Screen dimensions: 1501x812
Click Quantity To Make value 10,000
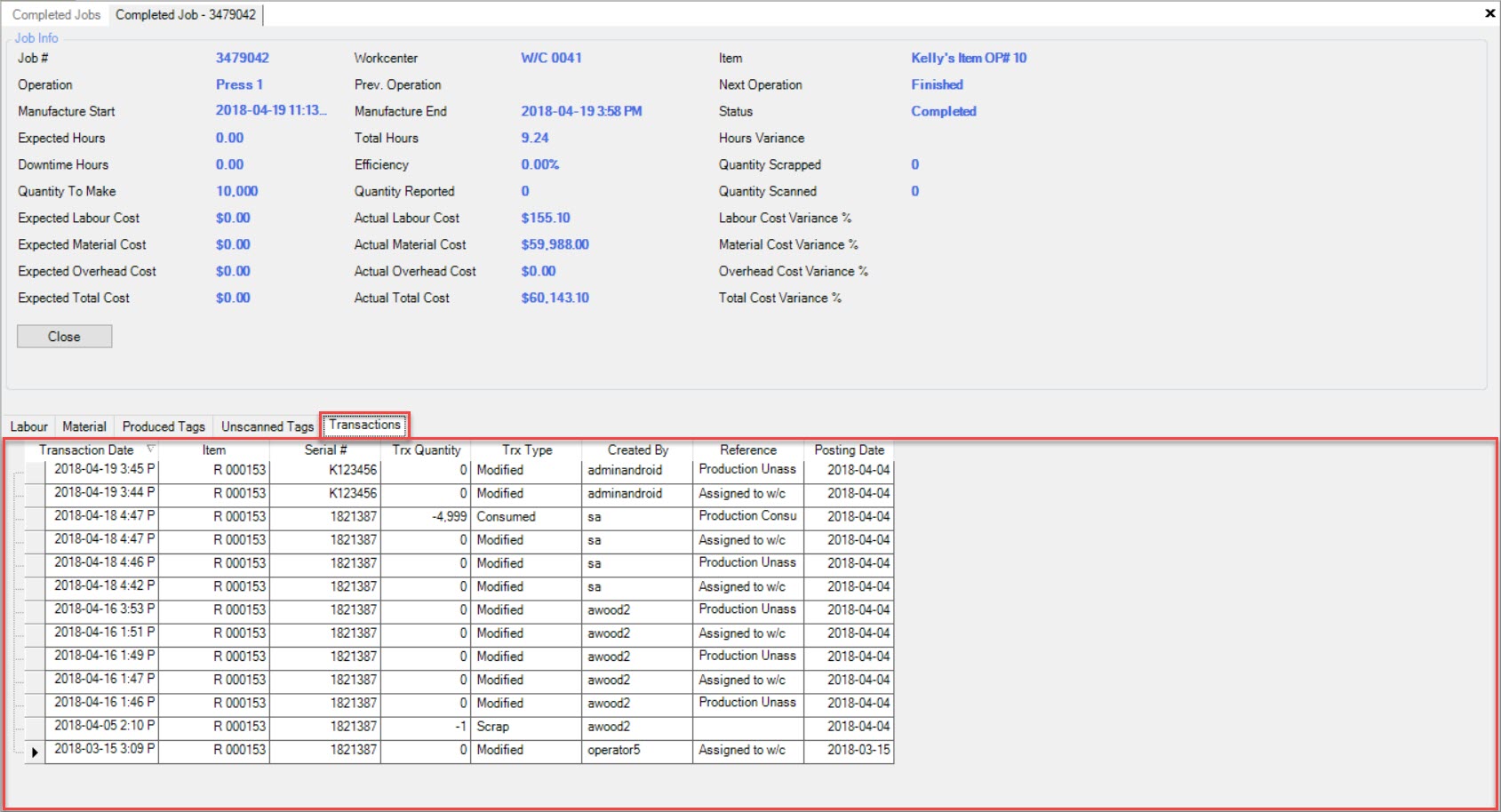(x=236, y=191)
